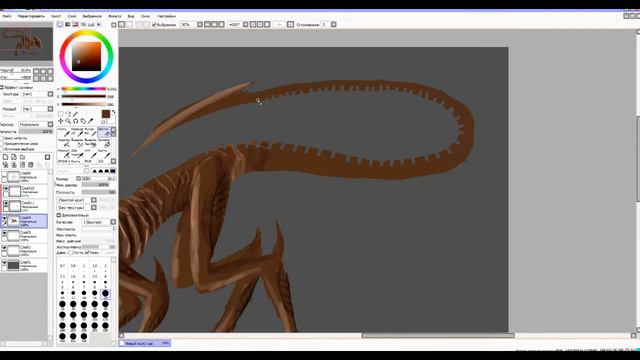
Task: Click the swap foreground/background colors arrow
Action: (113, 112)
